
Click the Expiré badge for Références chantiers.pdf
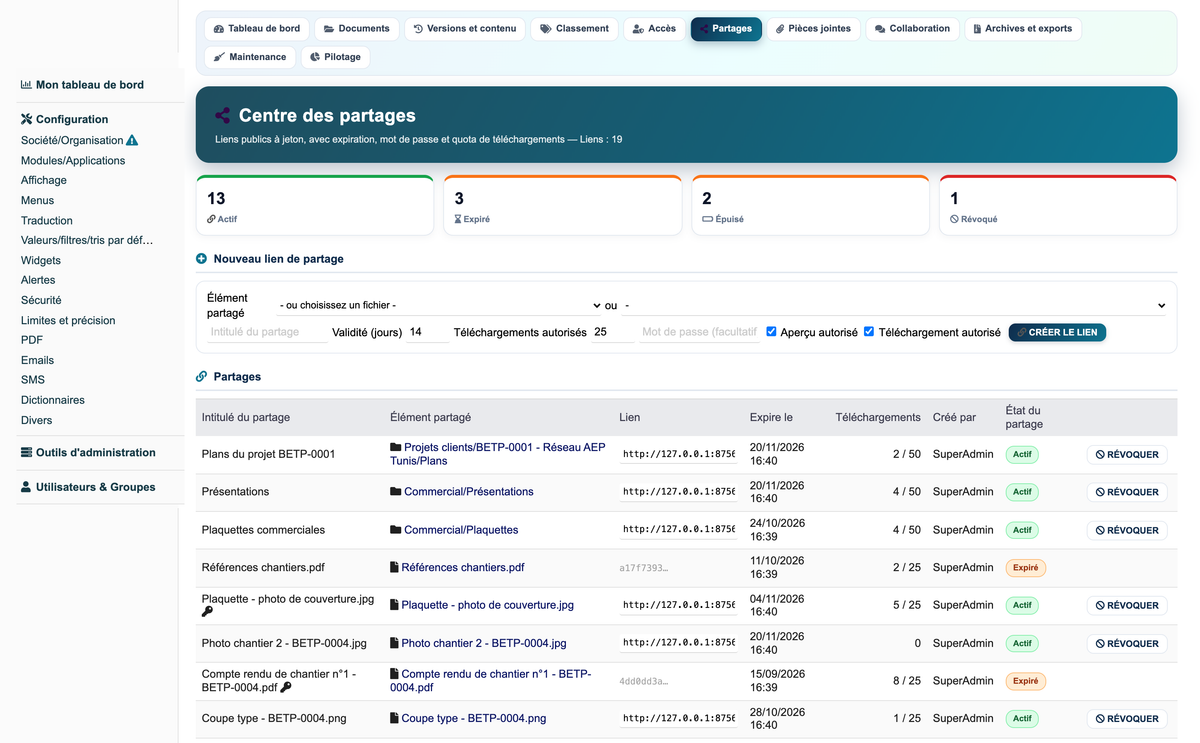tap(1025, 567)
